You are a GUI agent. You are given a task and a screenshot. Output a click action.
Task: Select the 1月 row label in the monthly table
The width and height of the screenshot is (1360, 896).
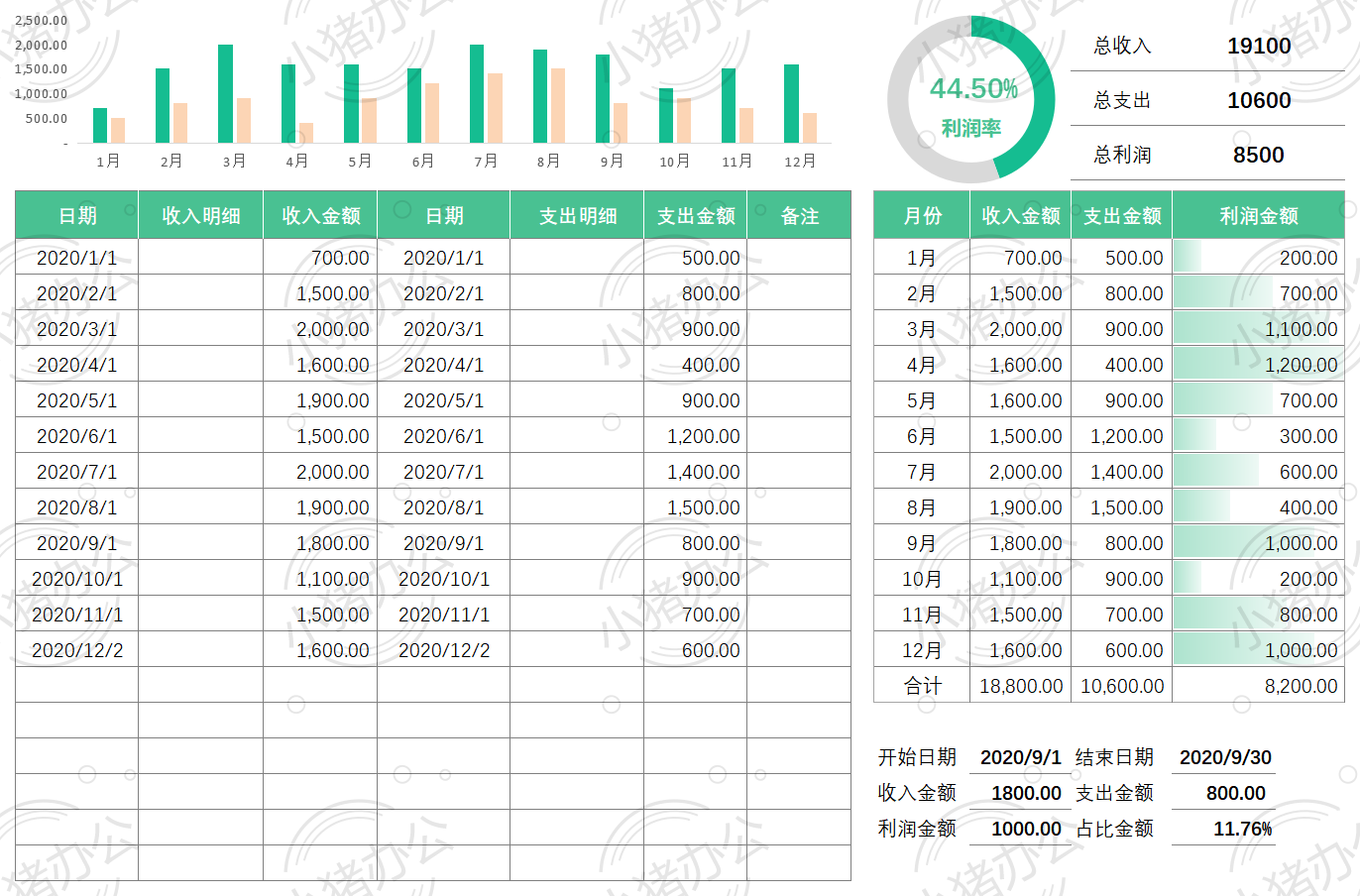pos(923,258)
